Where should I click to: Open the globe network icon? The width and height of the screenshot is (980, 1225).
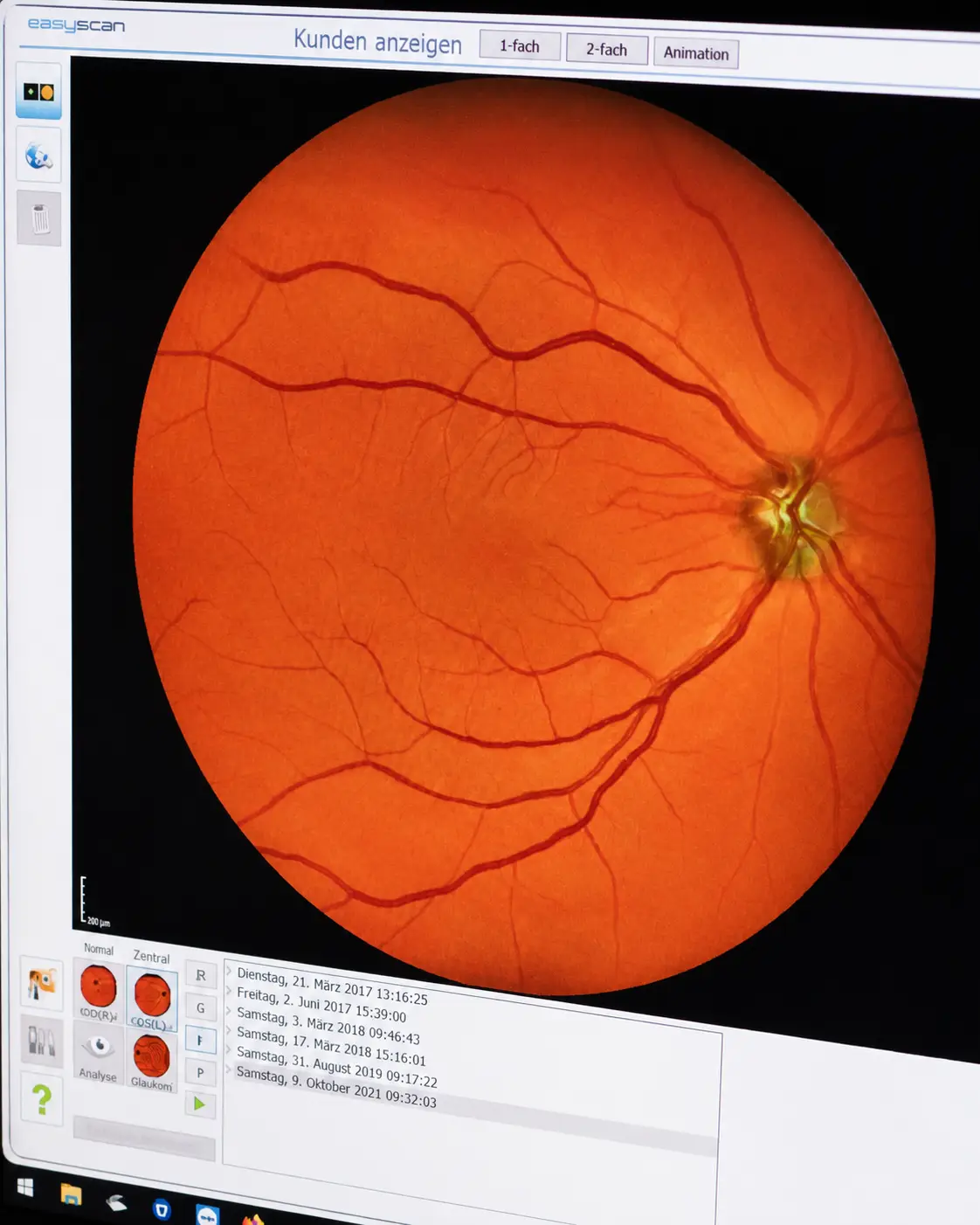click(38, 156)
